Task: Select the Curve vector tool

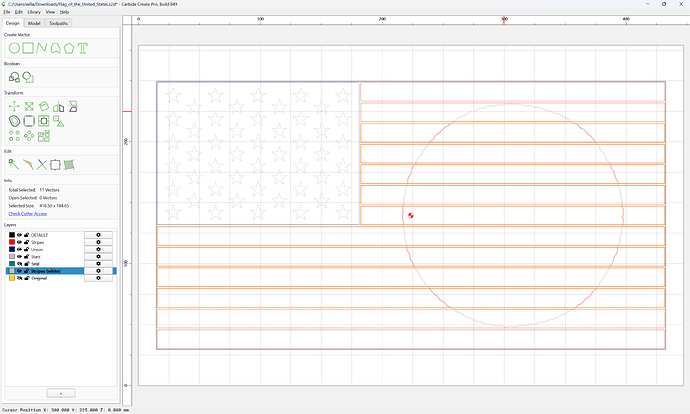Action: tap(55, 48)
